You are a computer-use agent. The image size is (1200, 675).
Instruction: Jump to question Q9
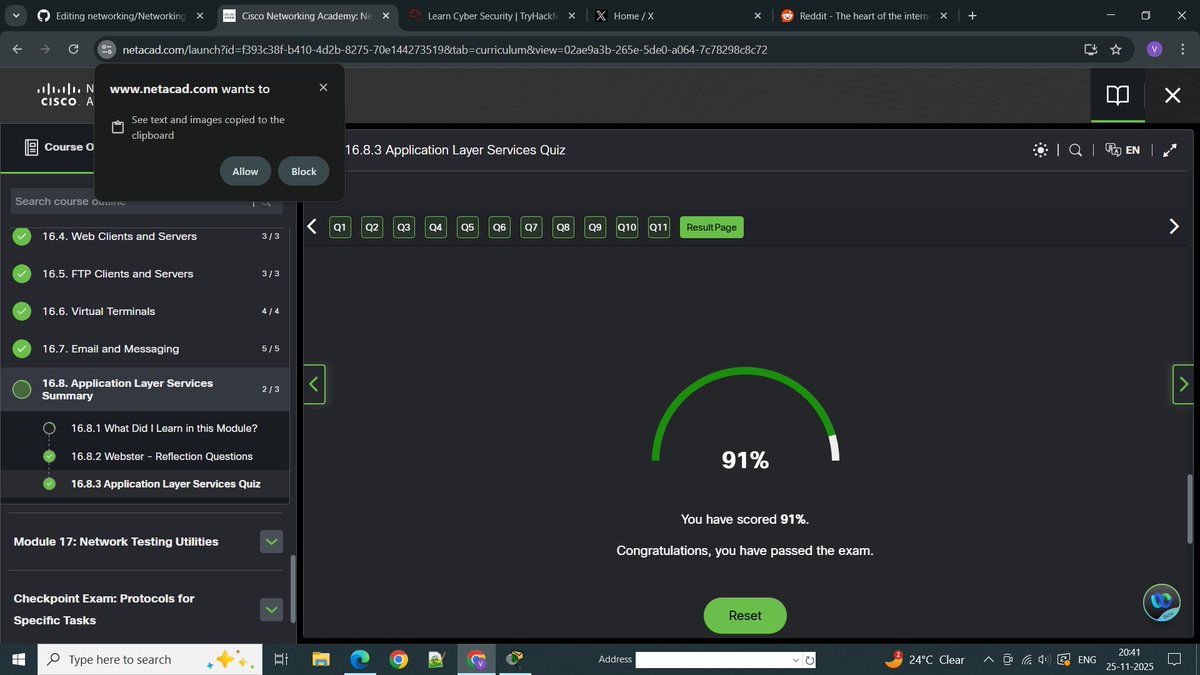coord(596,227)
